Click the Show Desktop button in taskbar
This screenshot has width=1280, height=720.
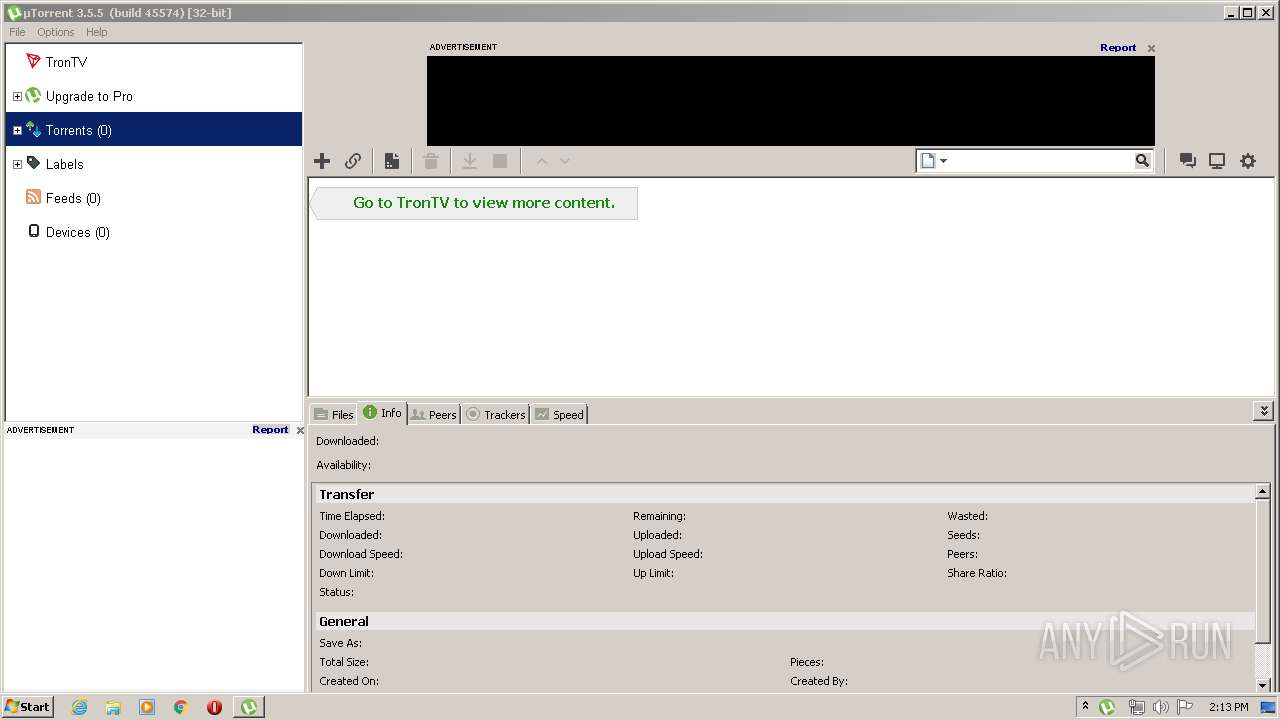tap(1268, 707)
